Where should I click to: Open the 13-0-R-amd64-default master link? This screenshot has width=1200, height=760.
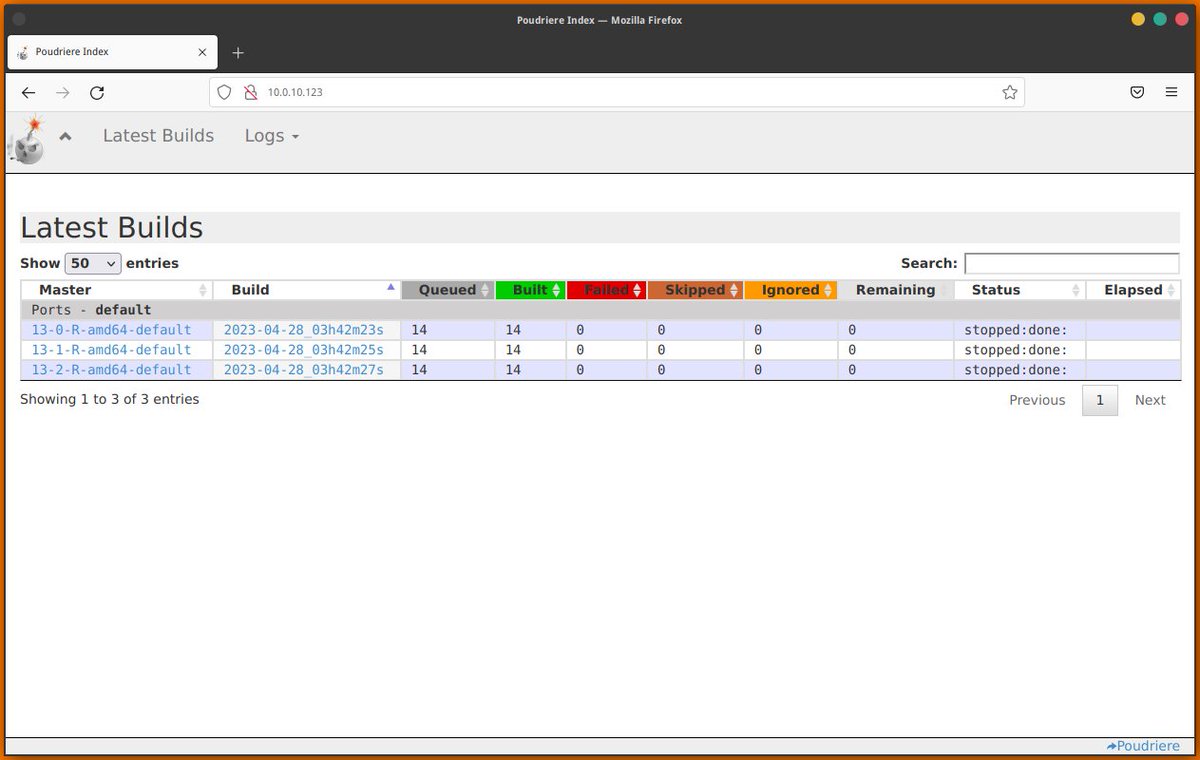point(111,330)
